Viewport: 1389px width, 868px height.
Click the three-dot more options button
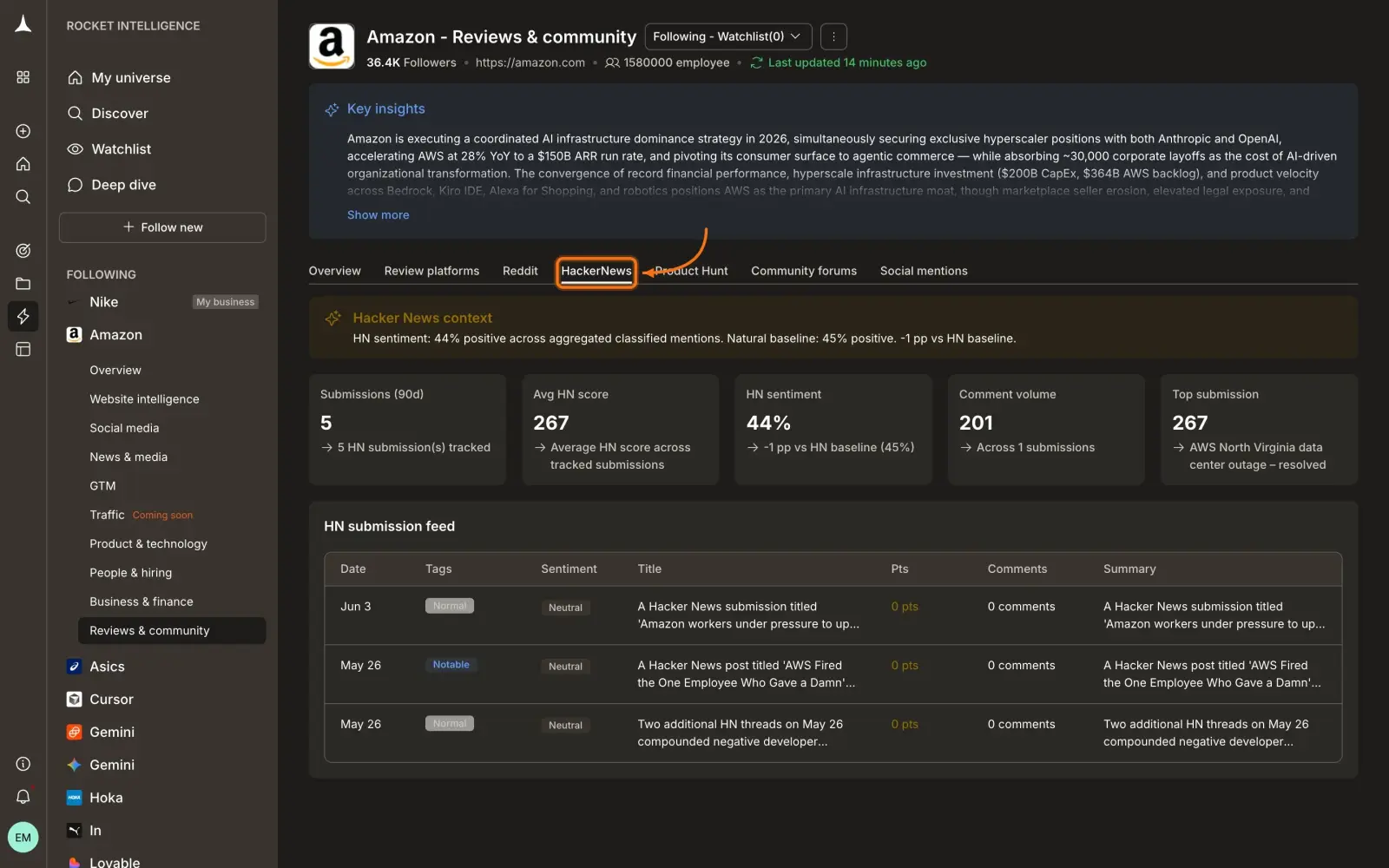833,36
